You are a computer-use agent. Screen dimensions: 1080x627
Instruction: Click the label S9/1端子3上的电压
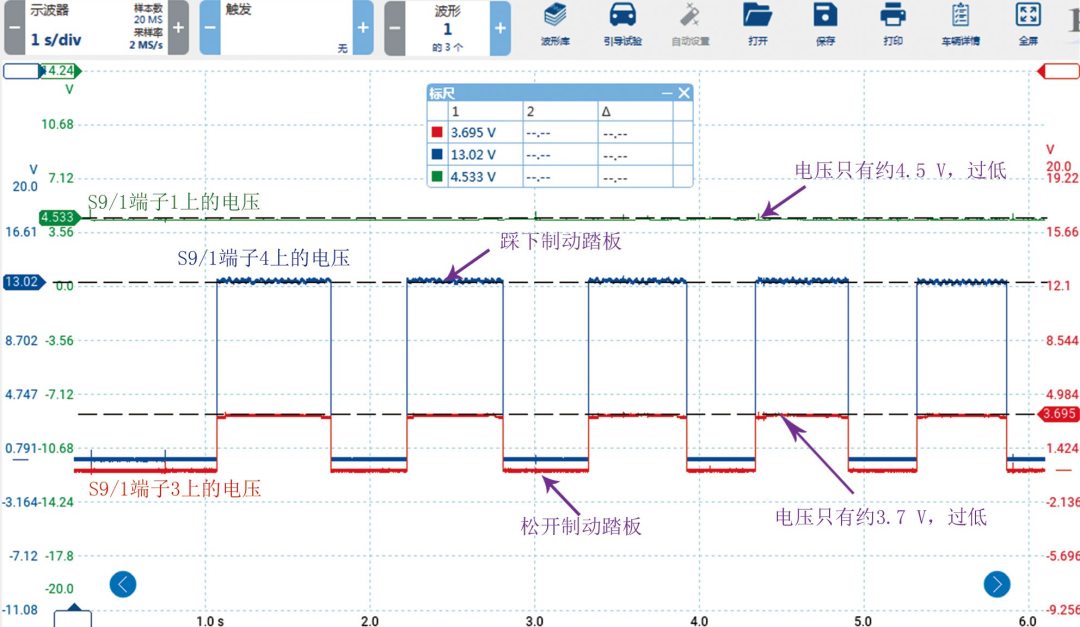[x=175, y=489]
